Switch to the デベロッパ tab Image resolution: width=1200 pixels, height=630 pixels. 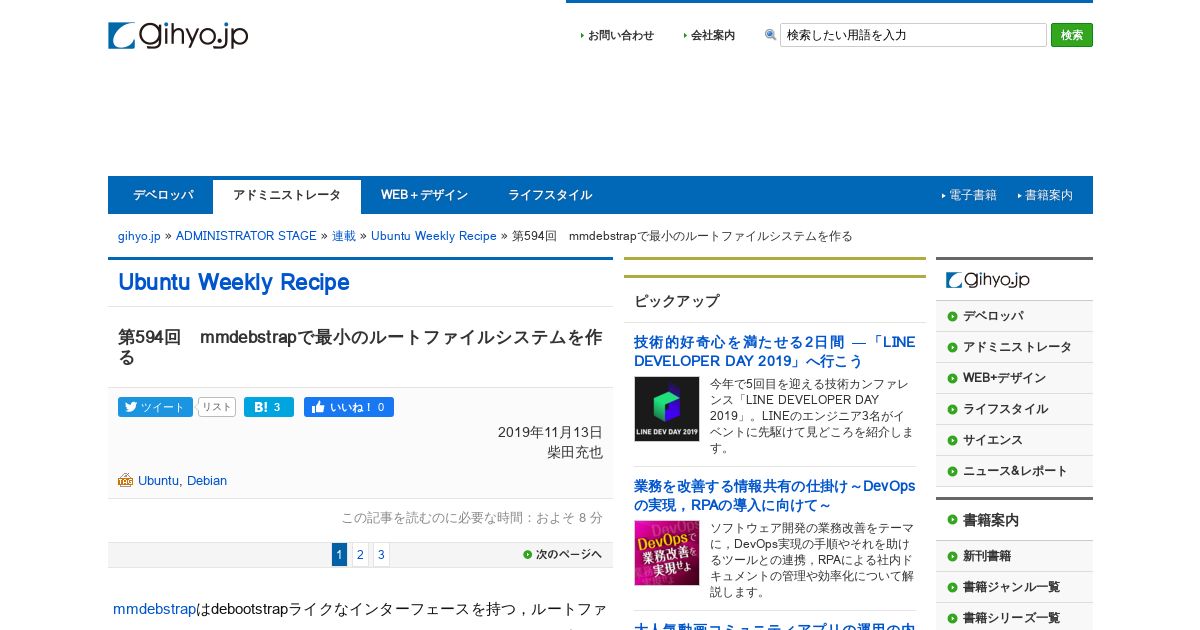tap(163, 195)
